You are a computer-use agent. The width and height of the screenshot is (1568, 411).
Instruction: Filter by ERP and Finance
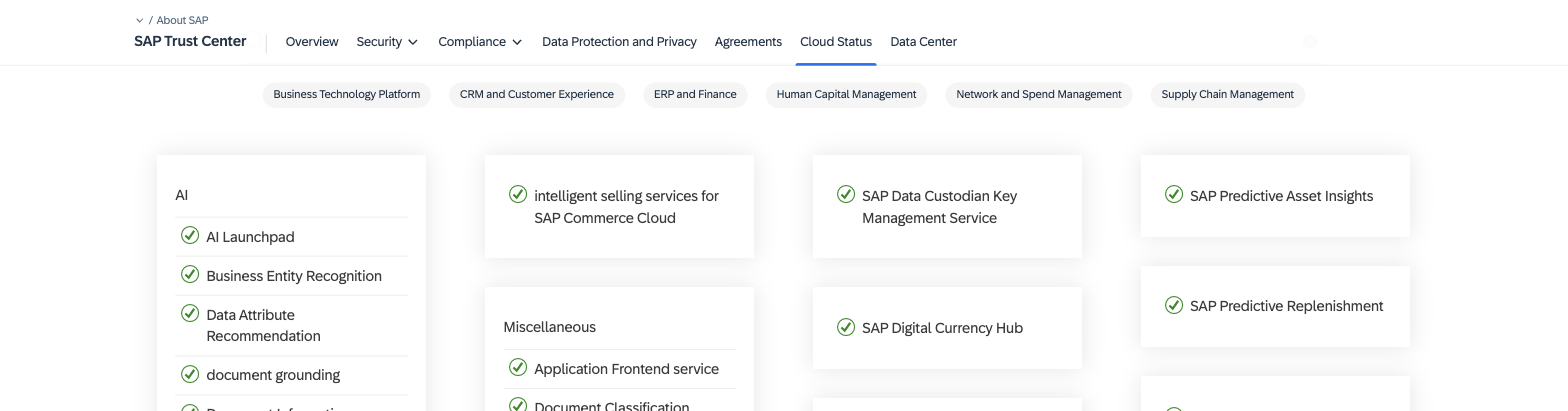click(x=695, y=95)
